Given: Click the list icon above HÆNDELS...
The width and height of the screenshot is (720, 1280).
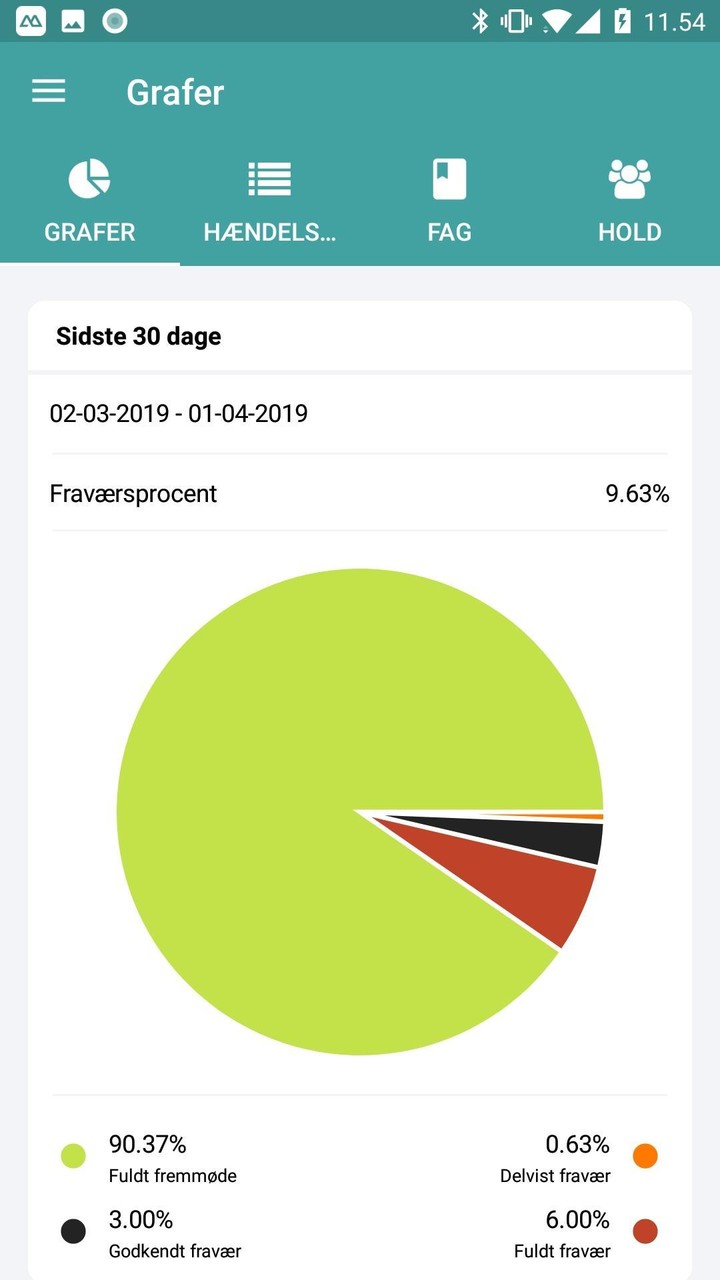Looking at the screenshot, I should (x=269, y=177).
